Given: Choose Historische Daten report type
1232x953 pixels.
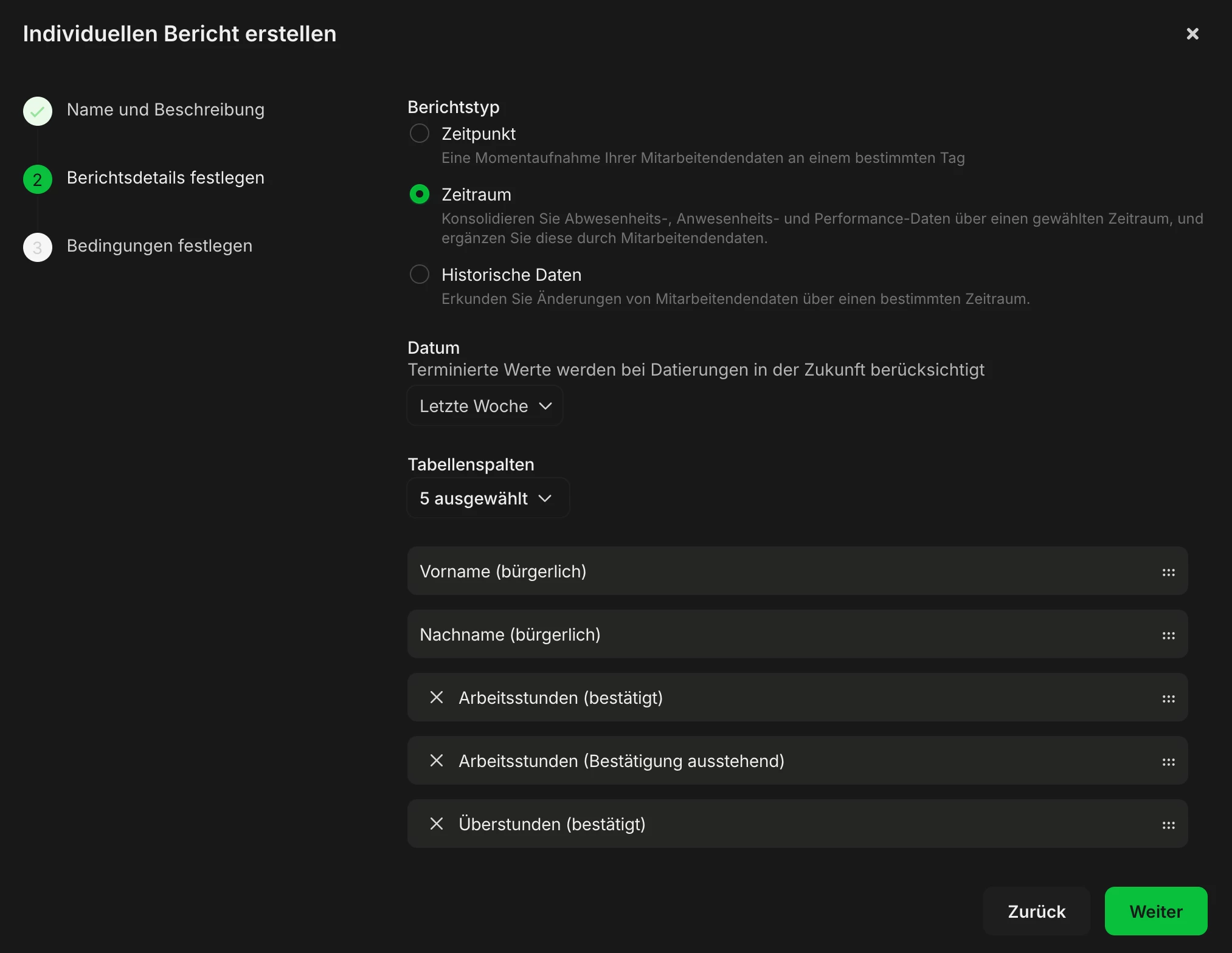Looking at the screenshot, I should point(420,274).
